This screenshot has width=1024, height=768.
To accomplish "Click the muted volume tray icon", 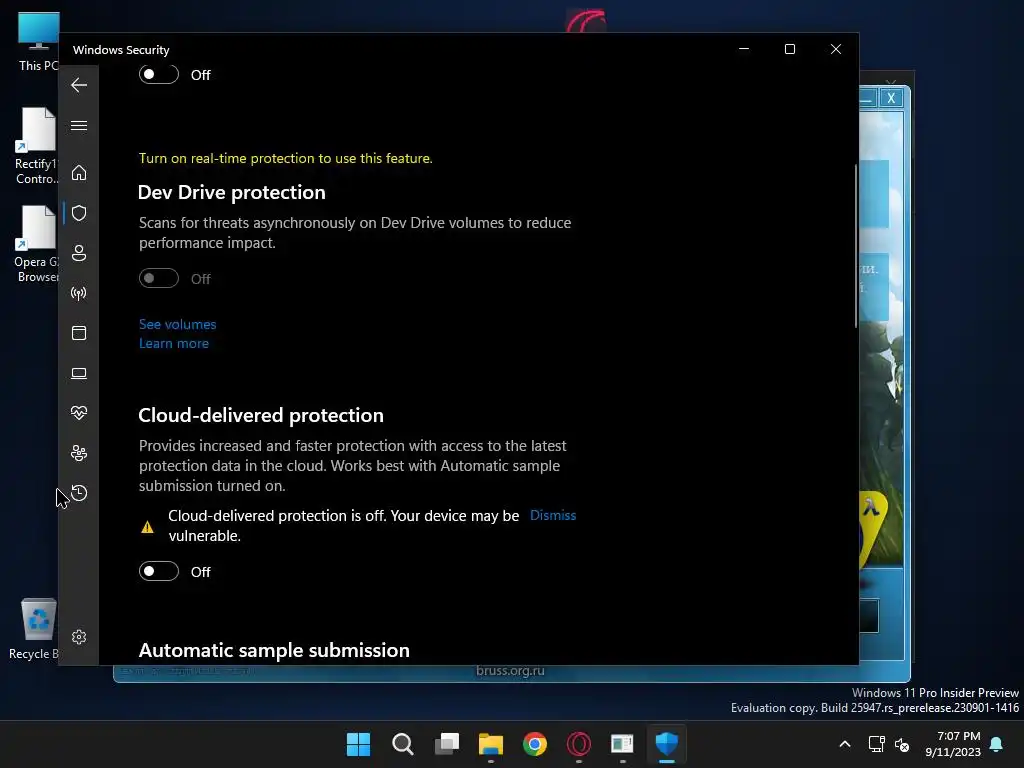I will 902,744.
